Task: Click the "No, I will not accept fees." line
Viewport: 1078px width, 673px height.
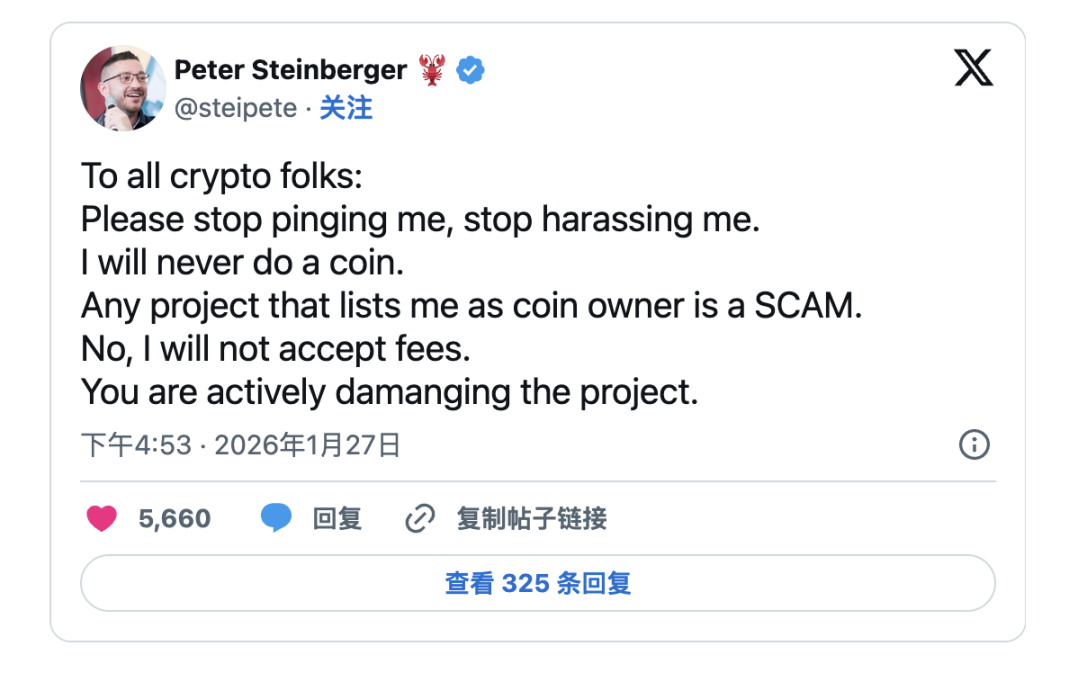Action: 275,349
